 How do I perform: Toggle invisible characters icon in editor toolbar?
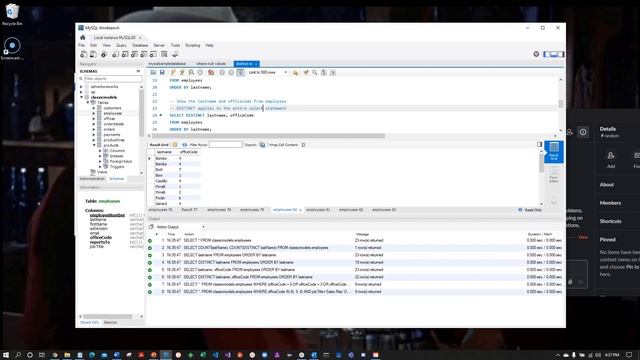(x=324, y=72)
